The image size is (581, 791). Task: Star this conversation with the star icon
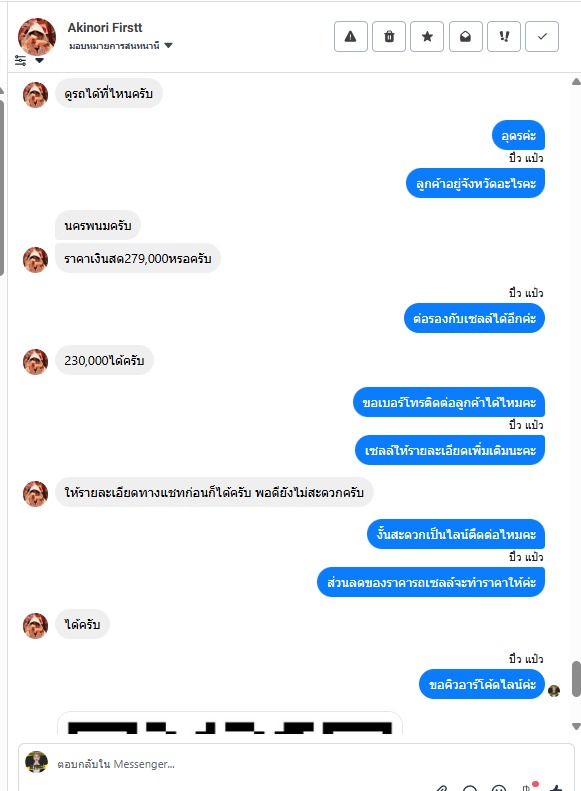[x=427, y=36]
